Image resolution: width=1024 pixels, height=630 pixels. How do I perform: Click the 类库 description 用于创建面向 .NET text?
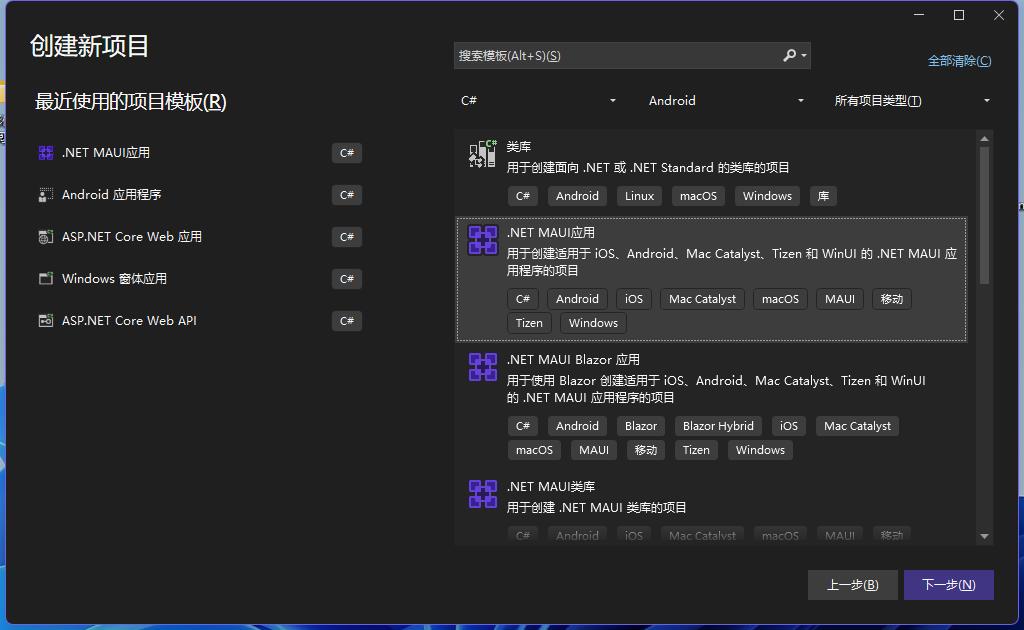tap(648, 168)
